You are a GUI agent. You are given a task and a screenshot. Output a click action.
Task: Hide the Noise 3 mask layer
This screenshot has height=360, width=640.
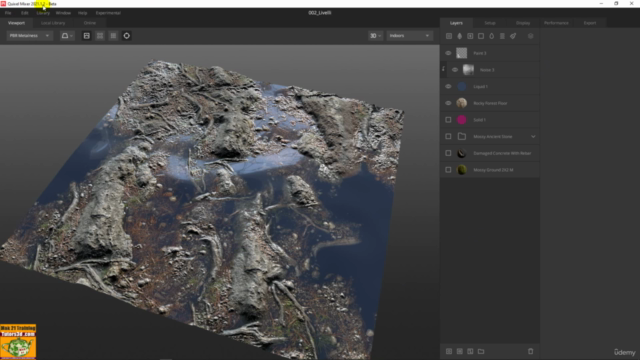pos(455,70)
